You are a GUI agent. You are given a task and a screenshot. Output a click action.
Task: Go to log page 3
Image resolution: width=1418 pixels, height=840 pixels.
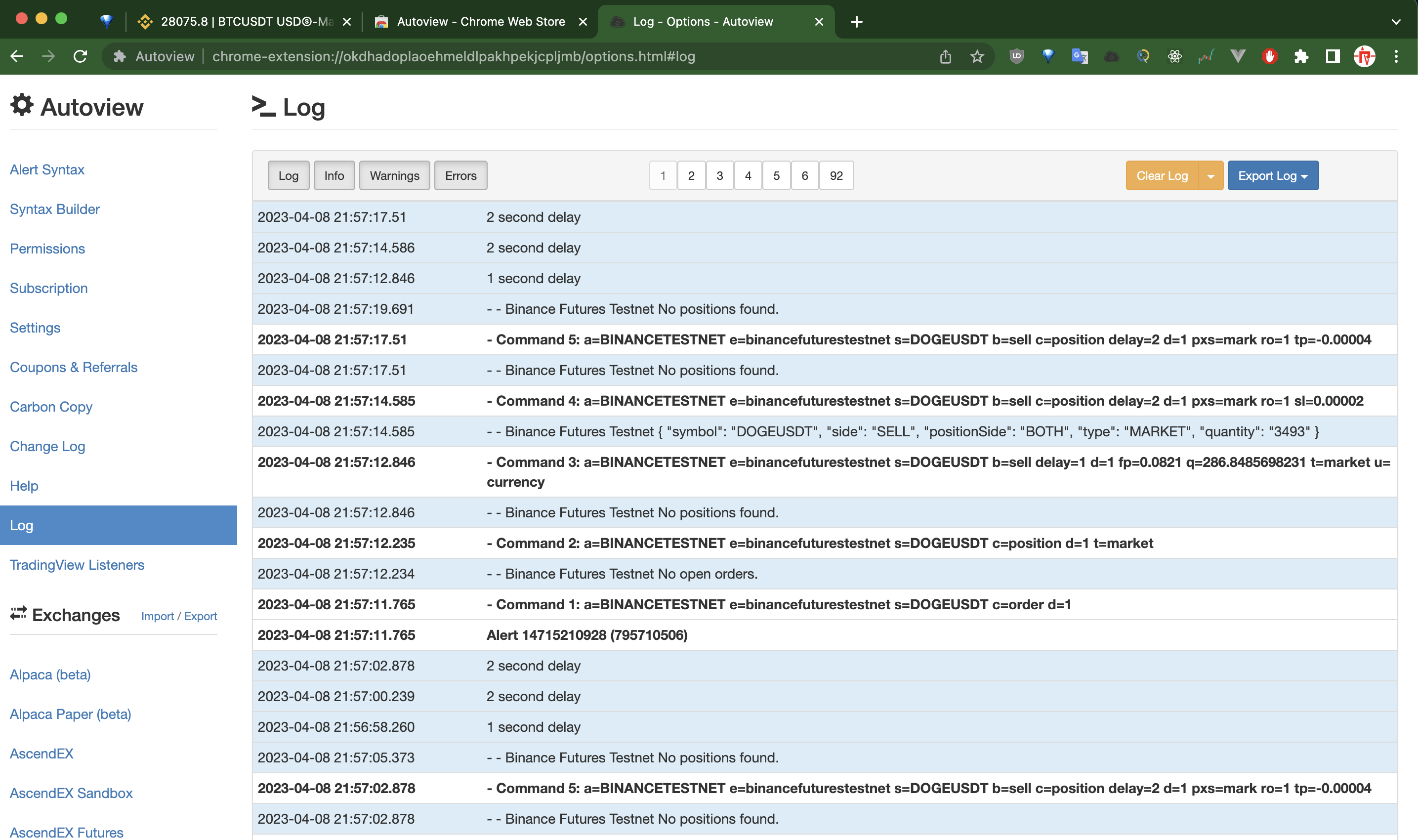(x=720, y=175)
